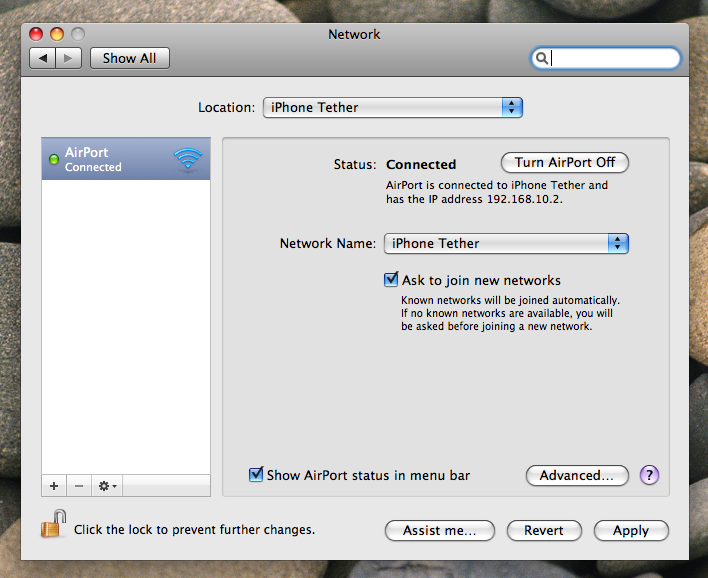Remove the selected service with minus

pyautogui.click(x=79, y=486)
